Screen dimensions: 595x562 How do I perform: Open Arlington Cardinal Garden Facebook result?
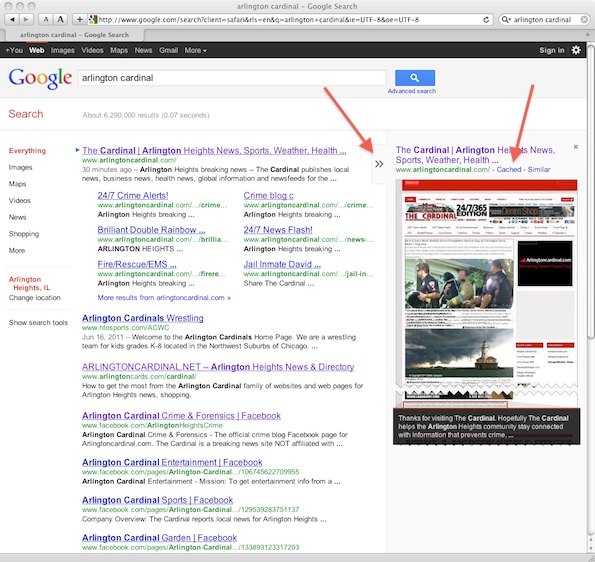[159, 538]
